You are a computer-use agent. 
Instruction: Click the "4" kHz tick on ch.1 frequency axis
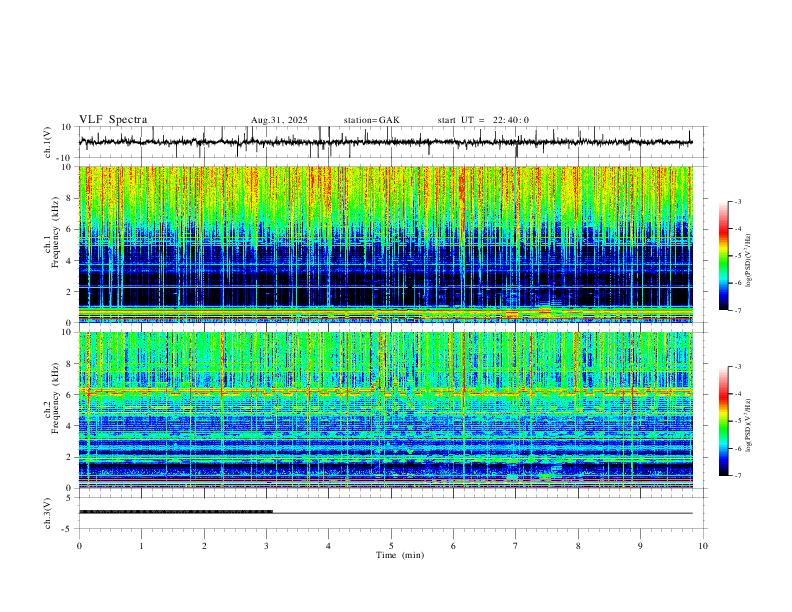[x=70, y=261]
